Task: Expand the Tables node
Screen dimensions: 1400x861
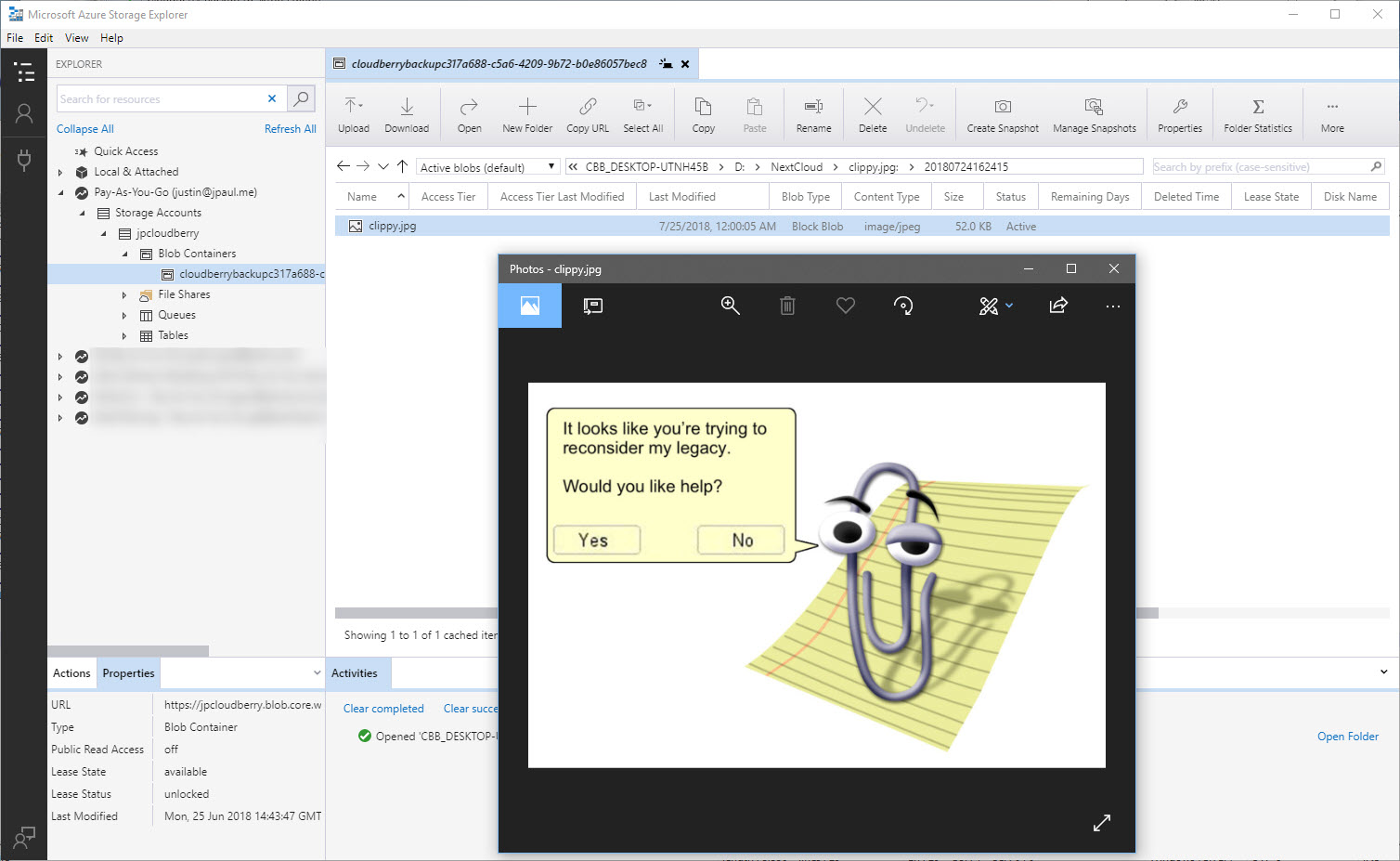Action: tap(124, 335)
